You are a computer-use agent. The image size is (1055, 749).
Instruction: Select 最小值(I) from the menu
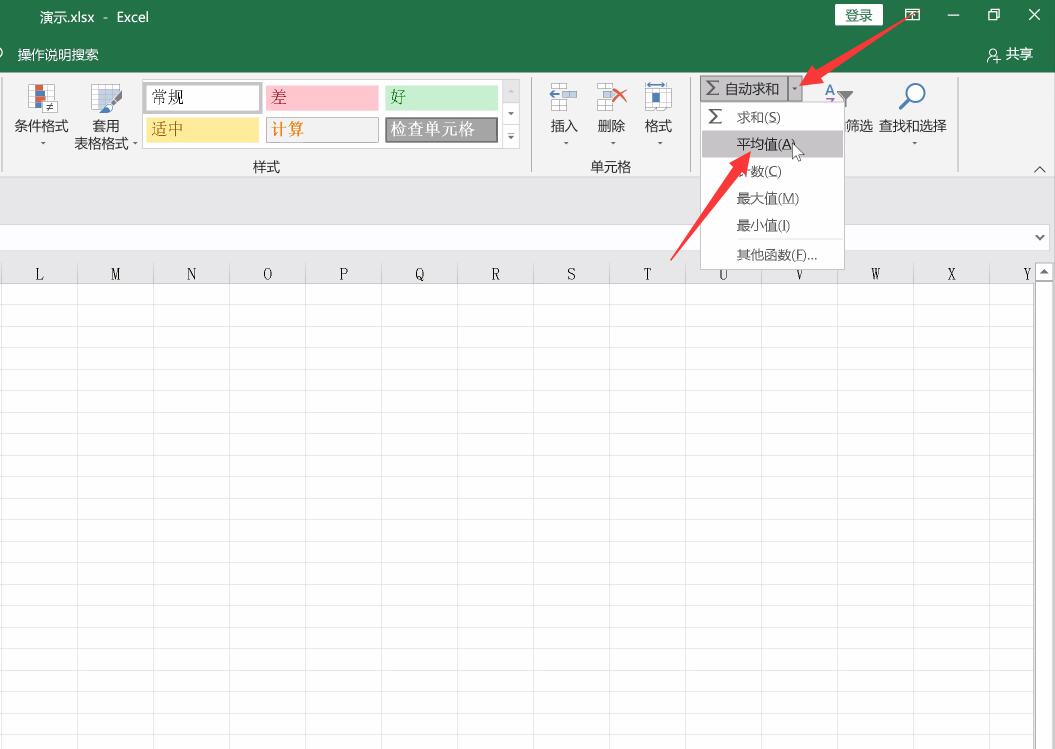pos(772,225)
